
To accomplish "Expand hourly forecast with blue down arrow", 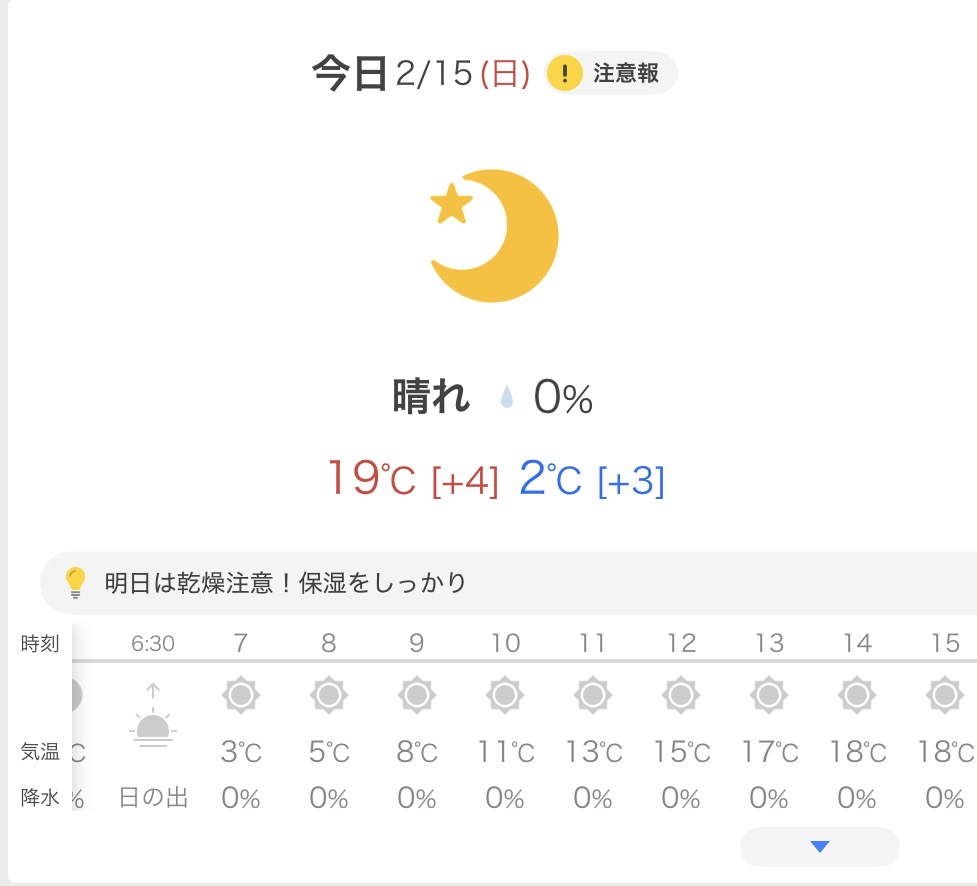I will point(820,847).
